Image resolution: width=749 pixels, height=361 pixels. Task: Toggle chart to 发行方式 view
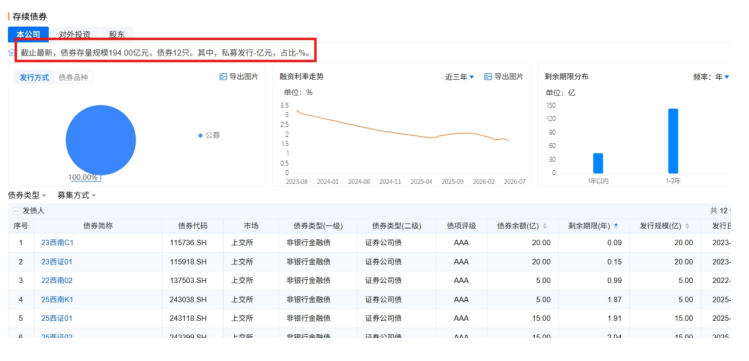34,77
